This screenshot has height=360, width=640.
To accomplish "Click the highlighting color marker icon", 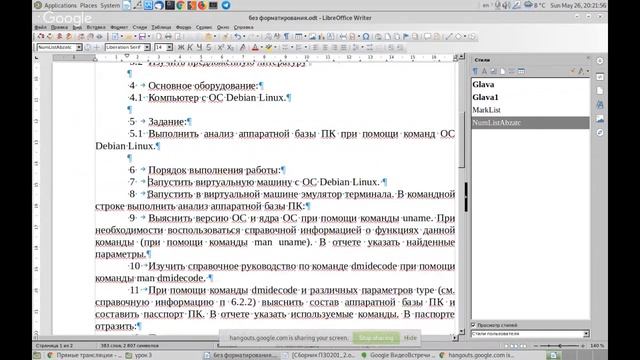I will pyautogui.click(x=268, y=47).
